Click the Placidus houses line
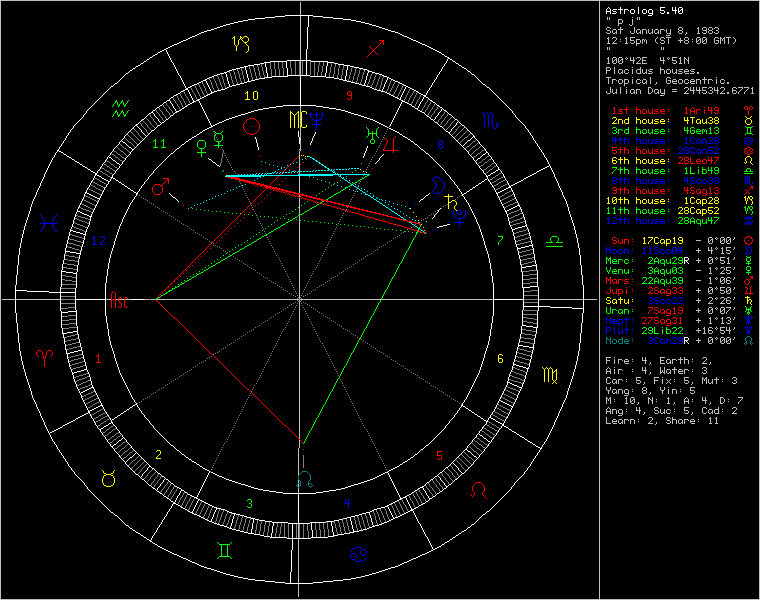The height and width of the screenshot is (600, 760). pos(653,71)
